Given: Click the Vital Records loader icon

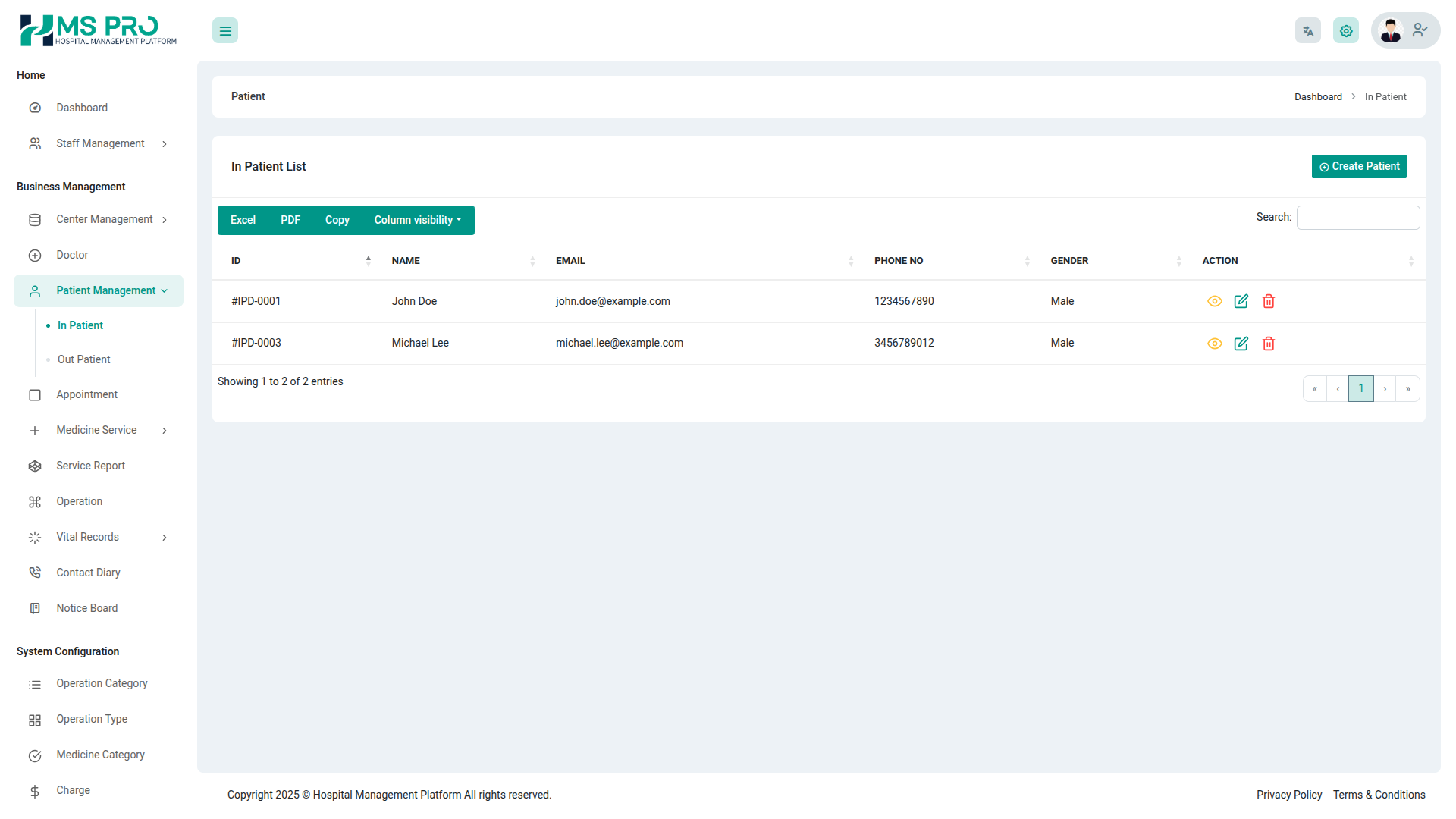Looking at the screenshot, I should point(35,538).
